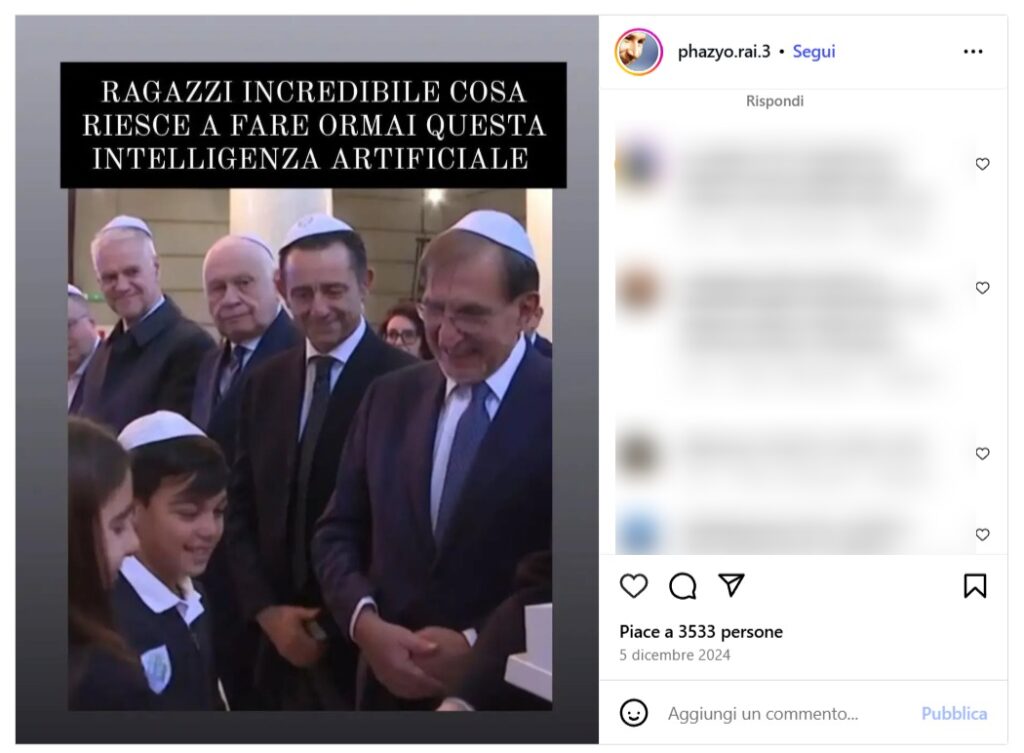The width and height of the screenshot is (1024, 753).
Task: View likes list Piace a 3533 persone
Action: coord(701,632)
